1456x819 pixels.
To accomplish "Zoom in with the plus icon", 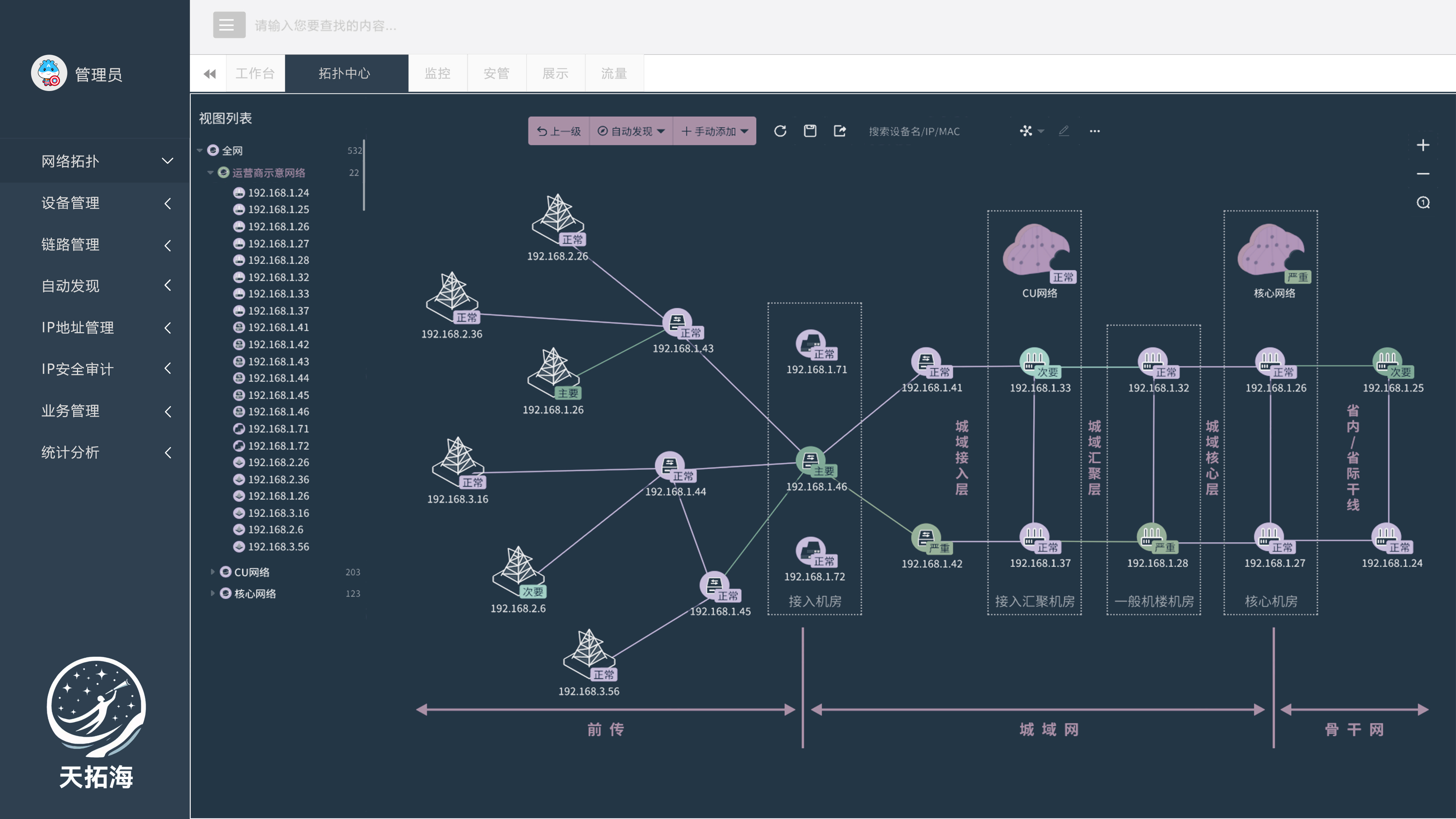I will [1423, 145].
